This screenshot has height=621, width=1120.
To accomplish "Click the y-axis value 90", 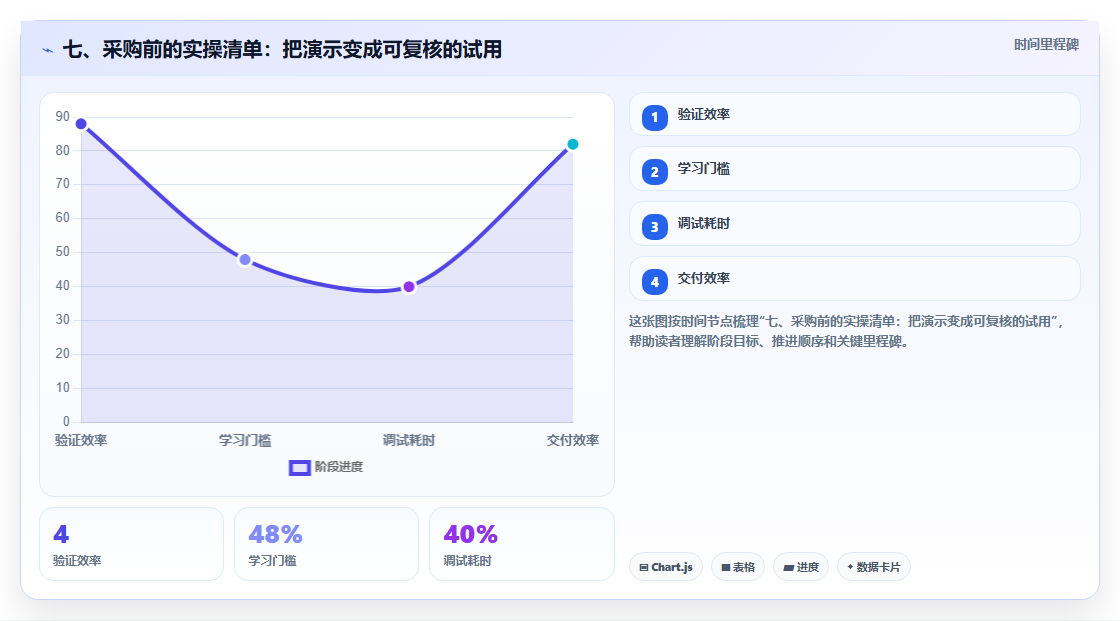I will click(x=63, y=116).
